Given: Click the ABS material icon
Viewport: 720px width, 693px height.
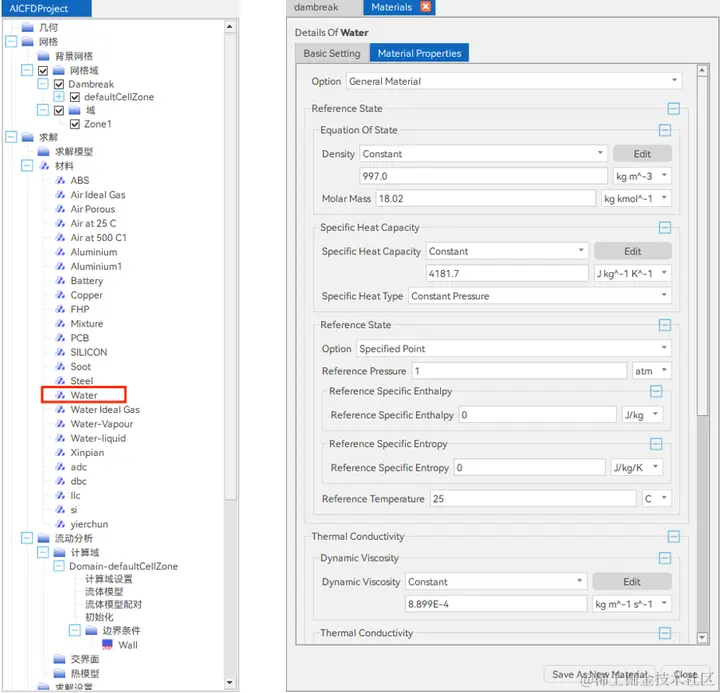Looking at the screenshot, I should [60, 180].
